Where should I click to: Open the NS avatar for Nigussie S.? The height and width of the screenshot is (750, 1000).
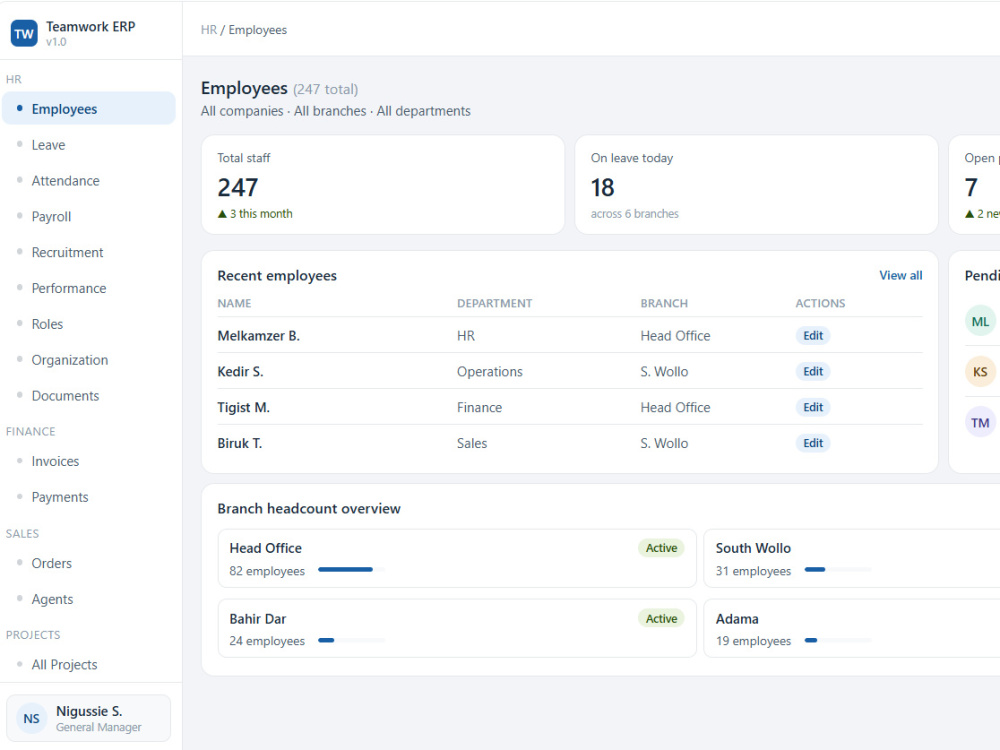(x=31, y=719)
